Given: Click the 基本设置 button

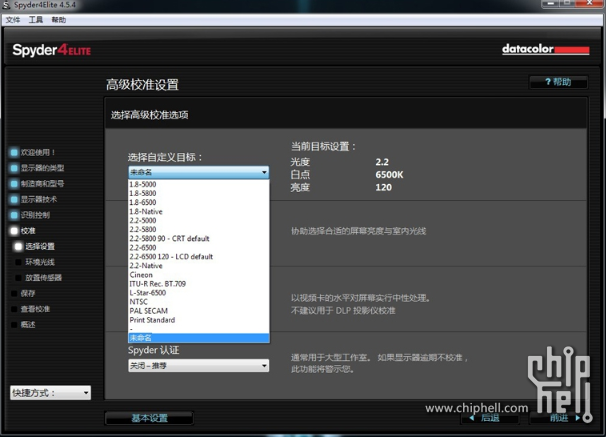Looking at the screenshot, I should pos(149,418).
